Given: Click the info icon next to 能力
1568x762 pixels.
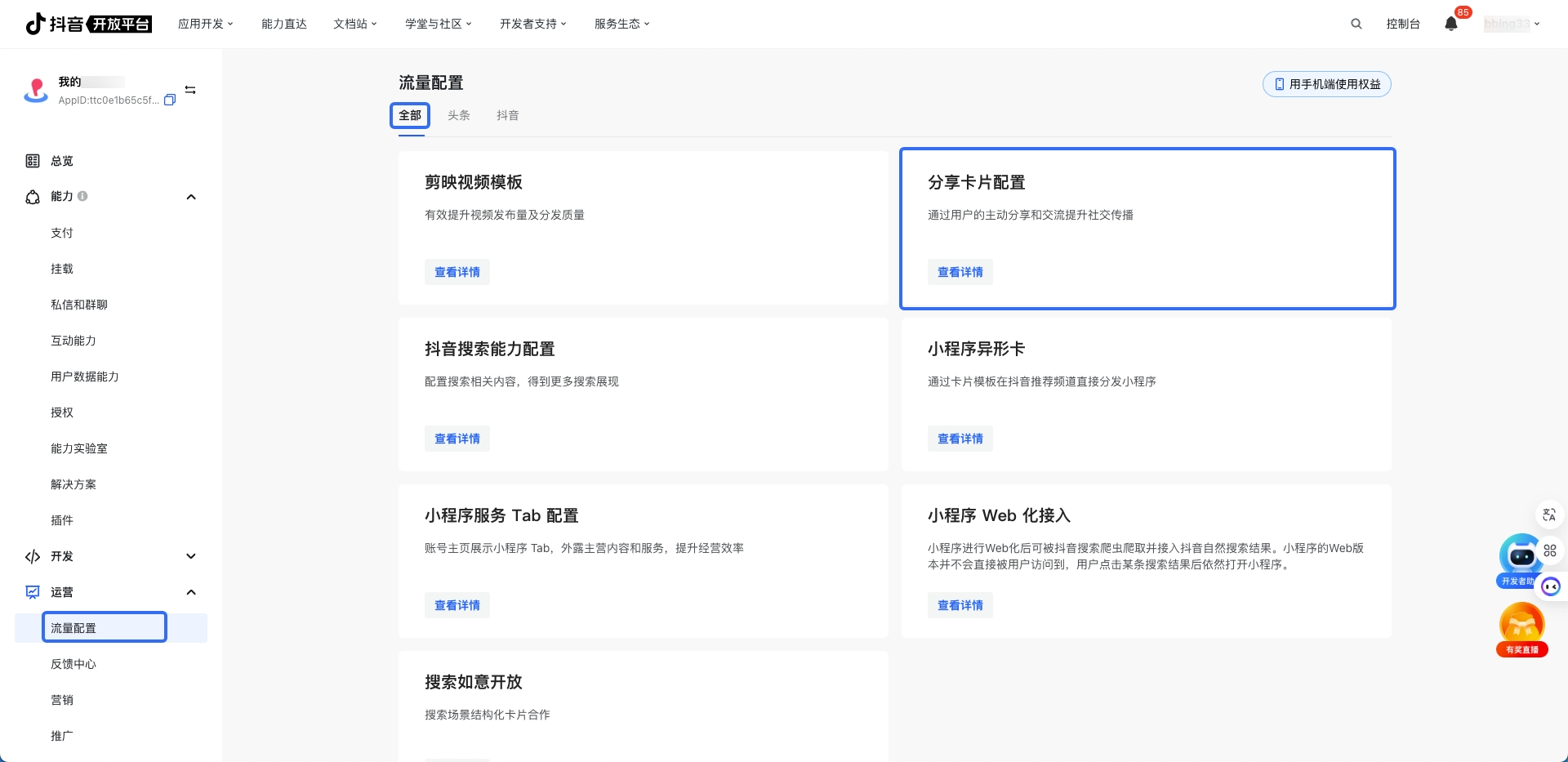Looking at the screenshot, I should (82, 196).
